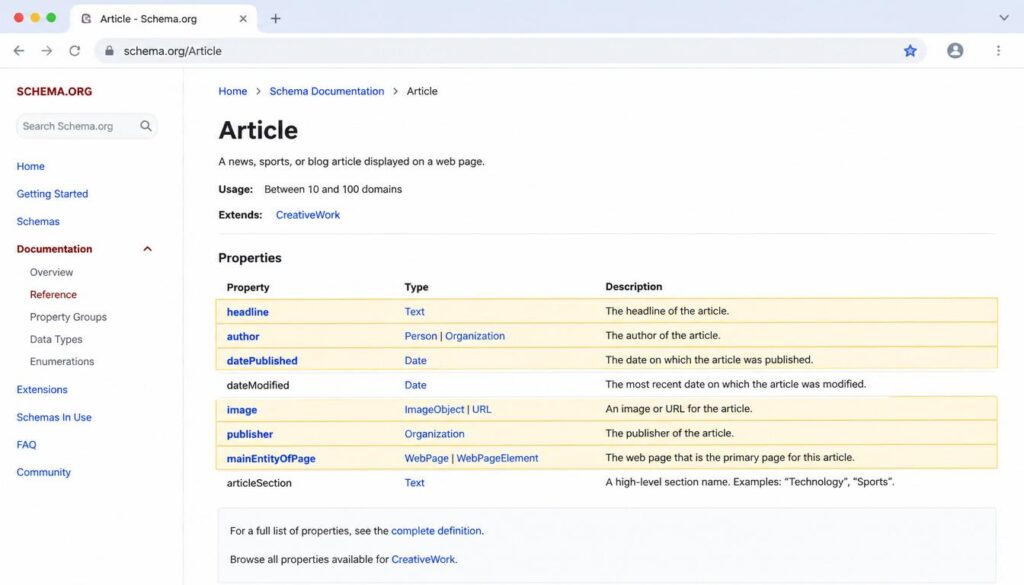Open a new tab with the plus icon
Viewport: 1024px width, 585px height.
(276, 19)
